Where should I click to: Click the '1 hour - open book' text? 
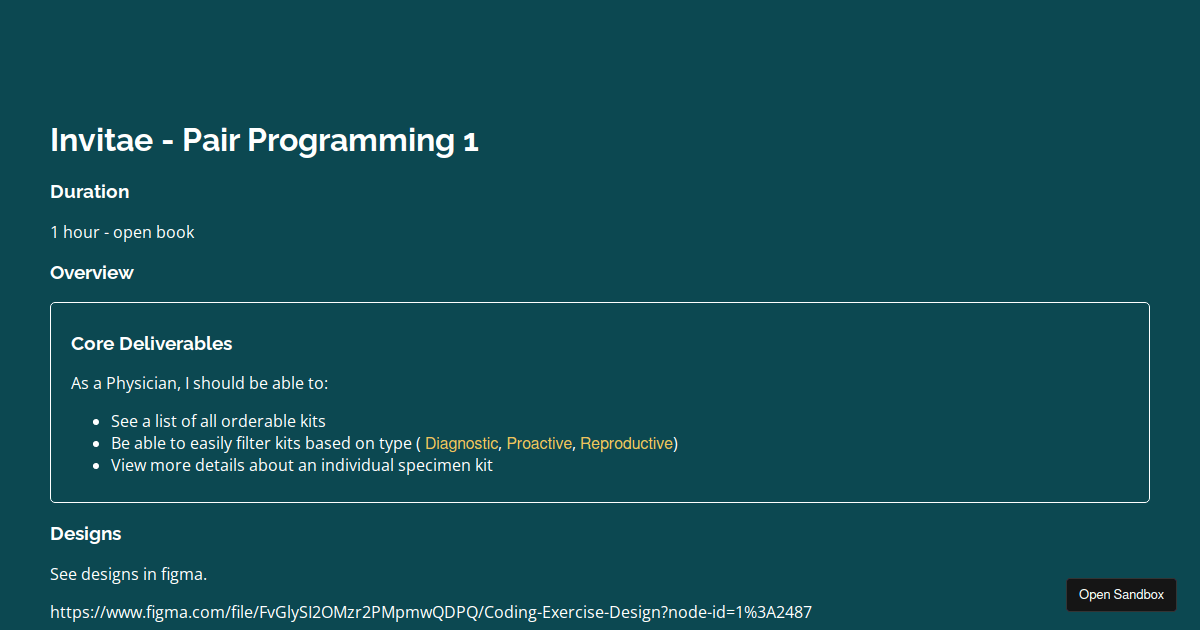tap(122, 232)
